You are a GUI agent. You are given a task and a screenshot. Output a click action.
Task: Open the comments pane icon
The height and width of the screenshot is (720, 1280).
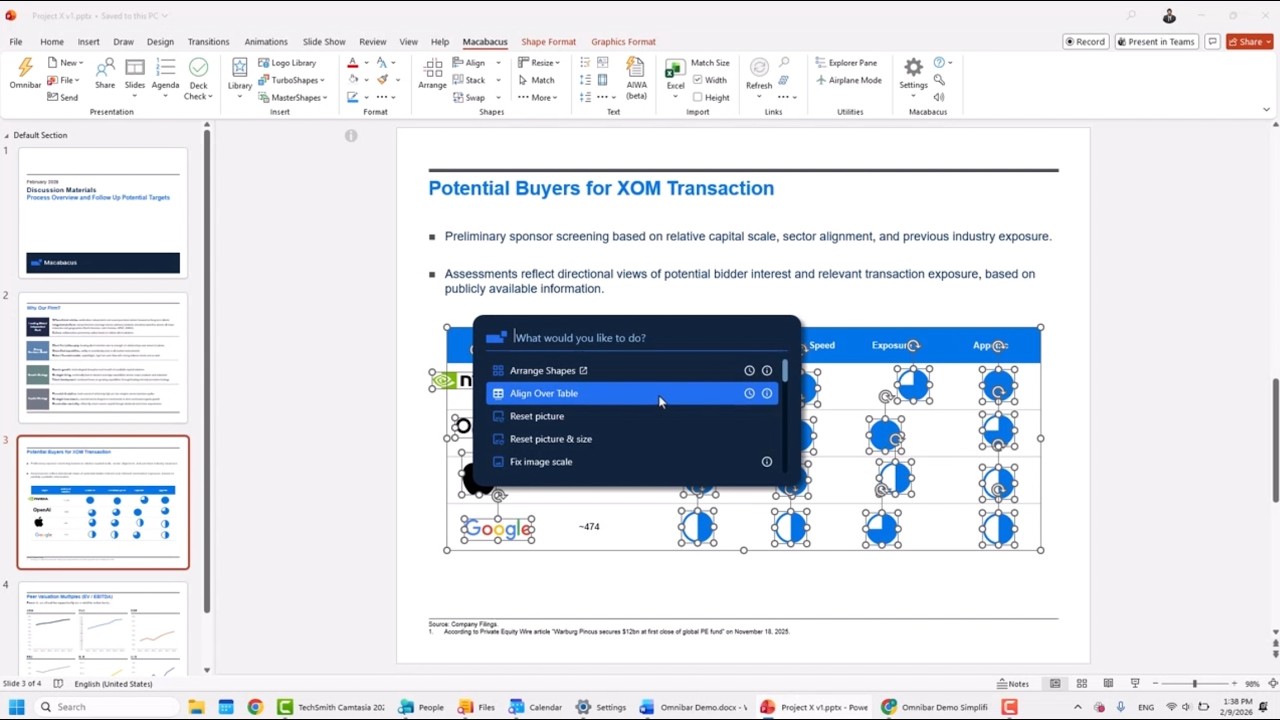[1212, 42]
